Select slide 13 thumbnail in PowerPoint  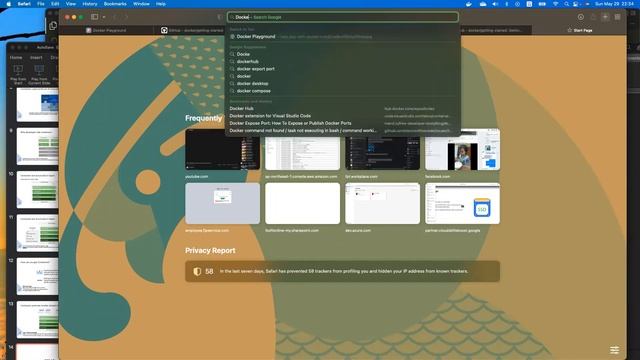tap(38, 320)
